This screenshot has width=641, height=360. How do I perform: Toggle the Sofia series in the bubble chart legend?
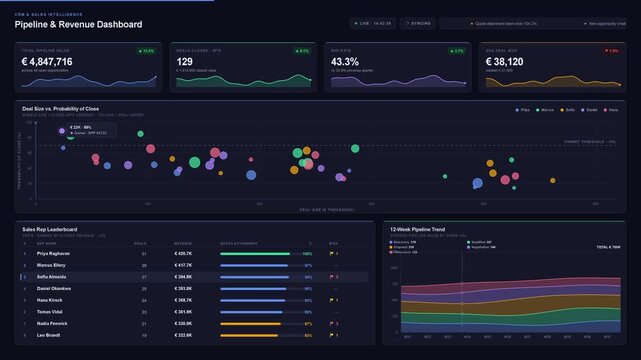coord(567,110)
